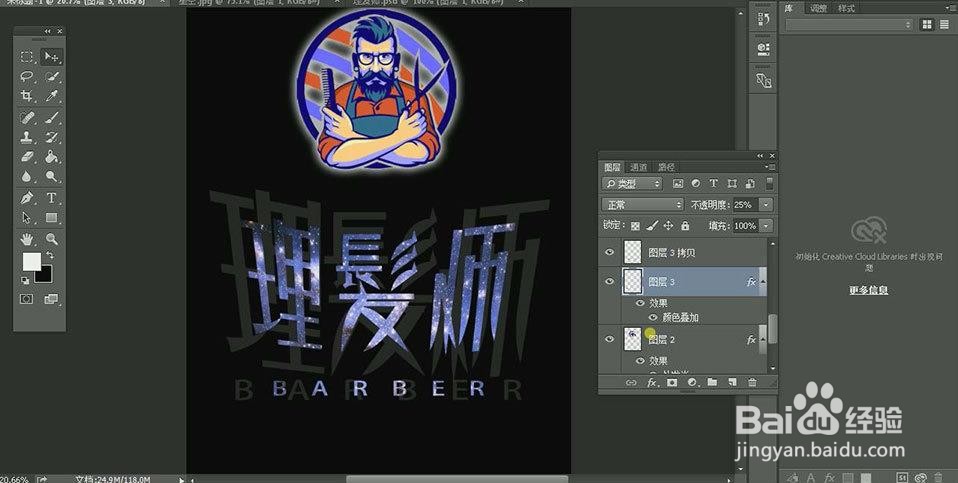Hide the 颜色叠加 effect
This screenshot has height=483, width=958.
tap(653, 318)
